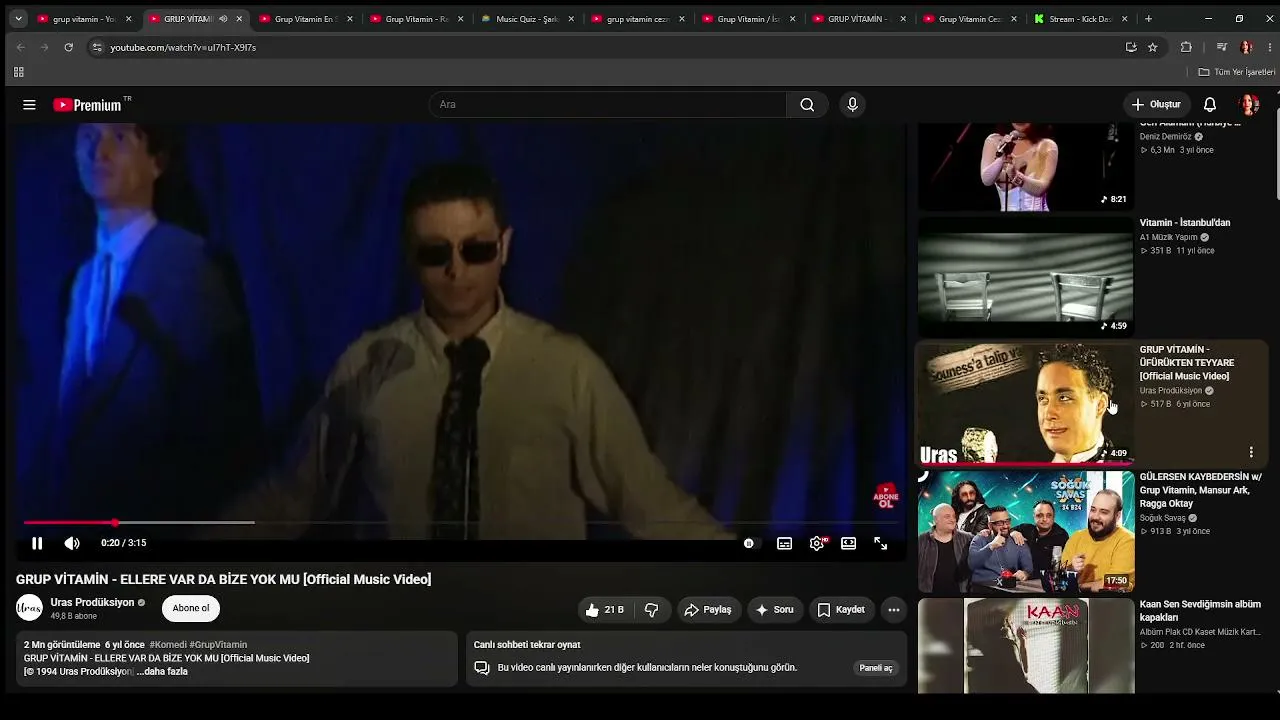Like the video with 21 B likes
Image resolution: width=1280 pixels, height=720 pixels.
[605, 610]
